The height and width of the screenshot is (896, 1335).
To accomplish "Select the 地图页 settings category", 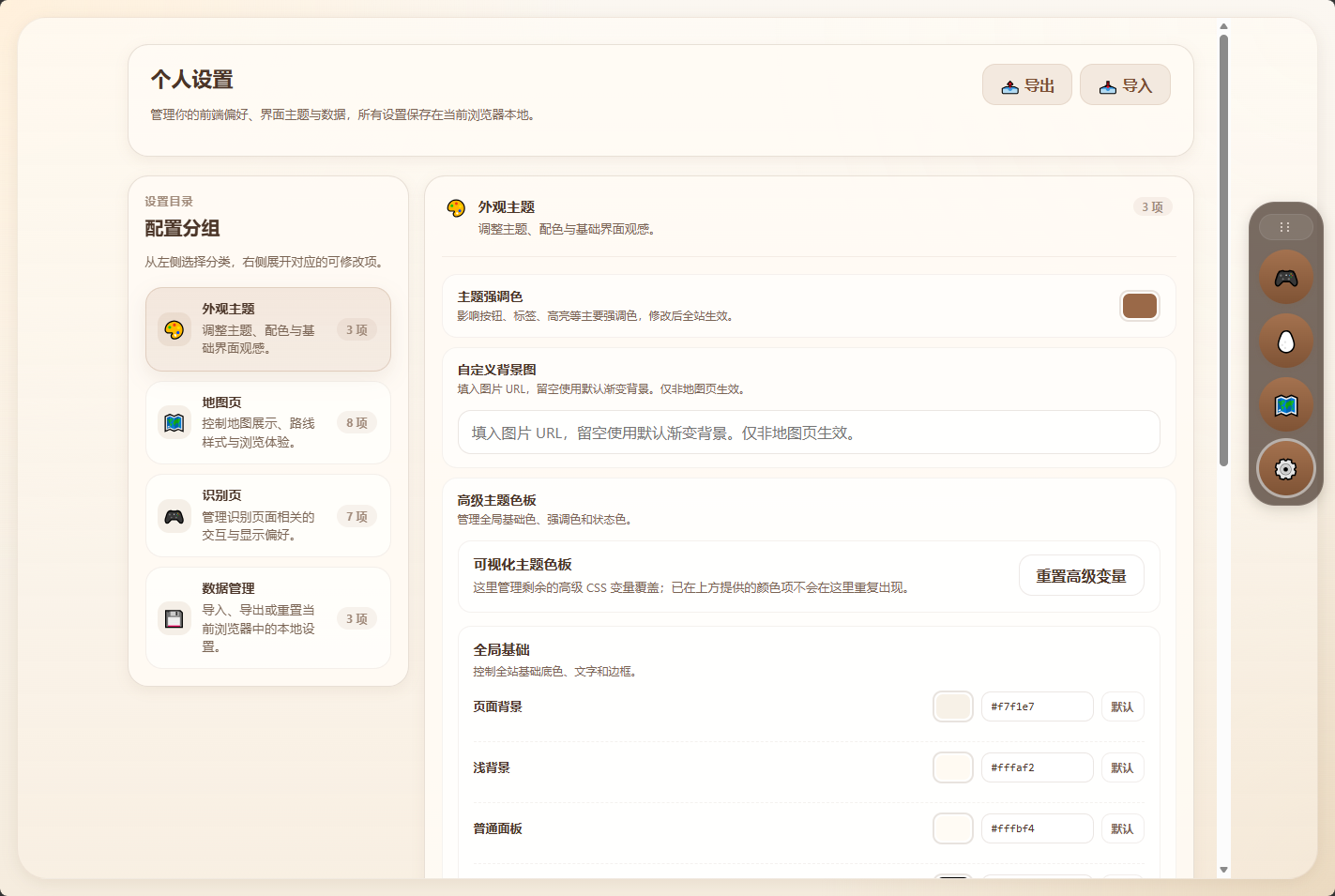I will (x=268, y=422).
